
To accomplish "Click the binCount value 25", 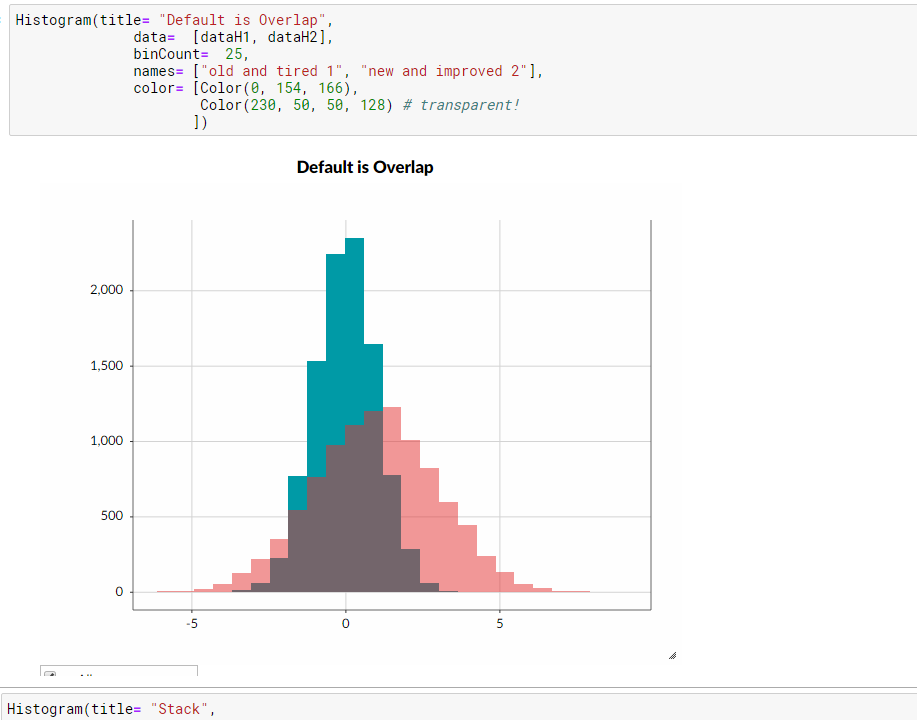I will [234, 54].
